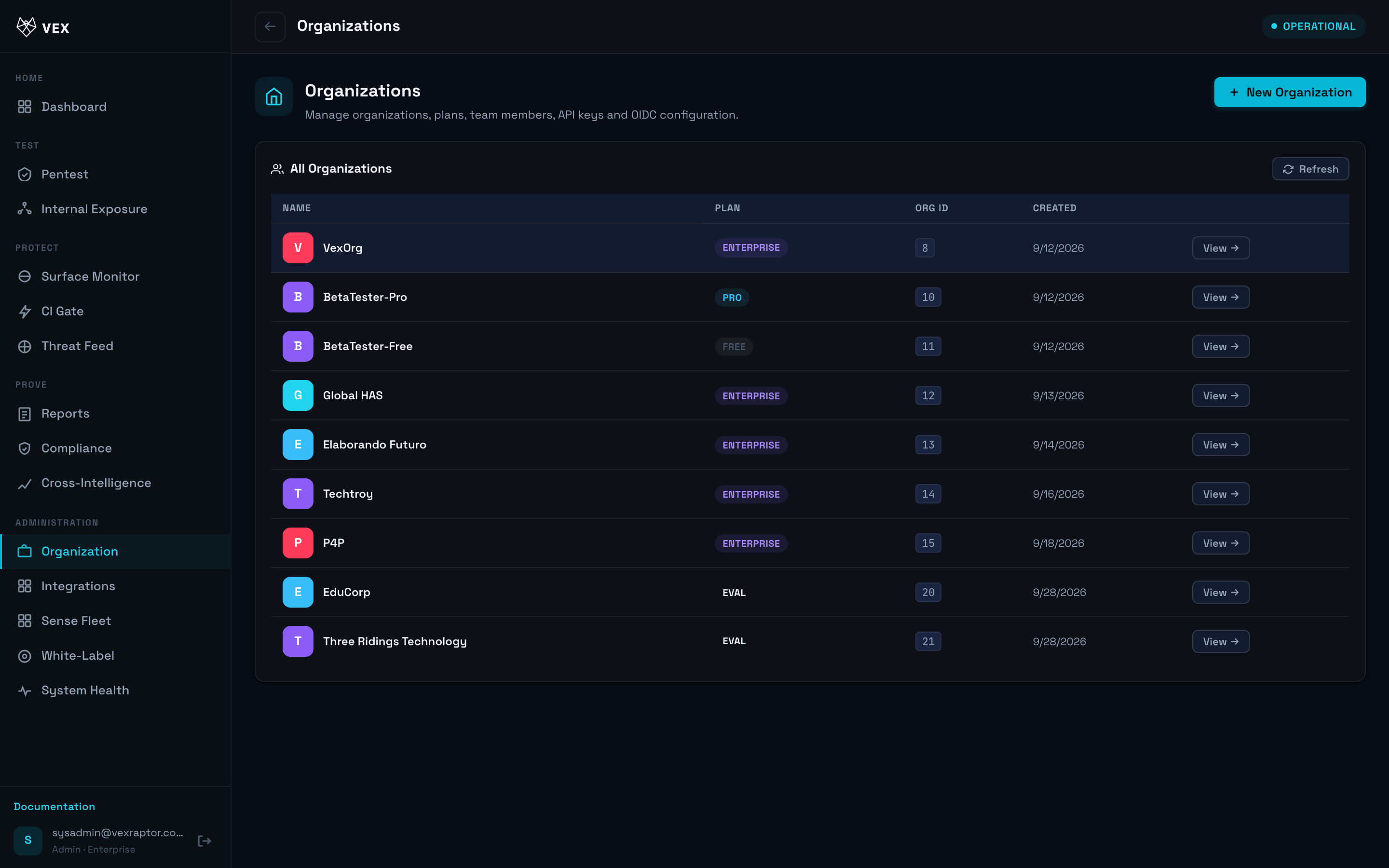
Task: Click the Global HAS name text
Action: coord(353,395)
